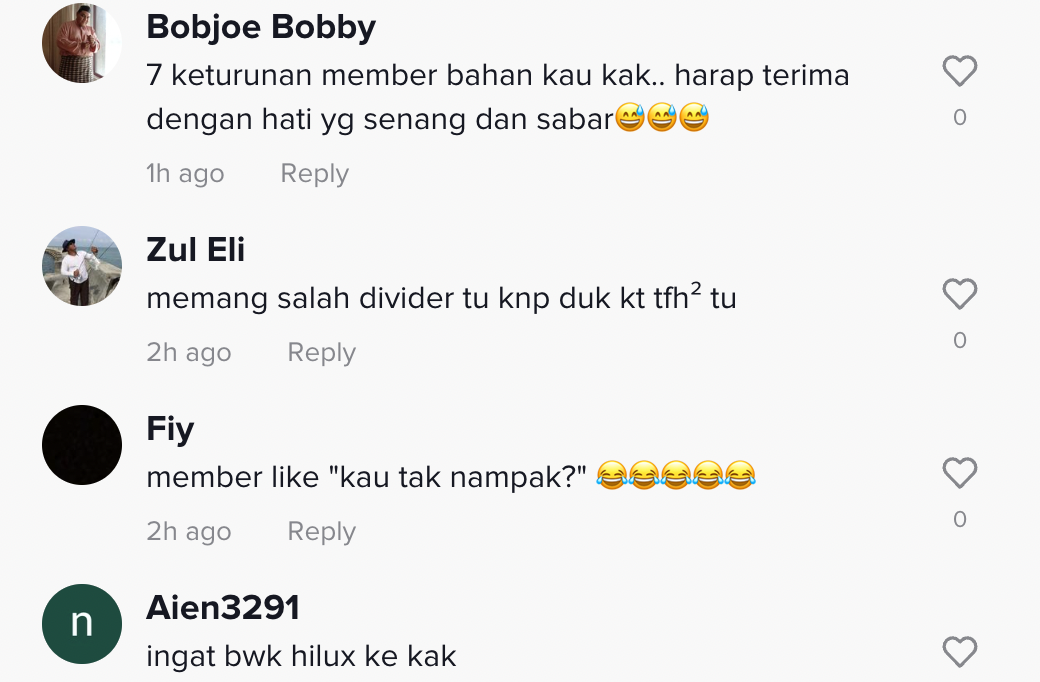The width and height of the screenshot is (1040, 682).
Task: Reply to Zul Eli's comment
Action: 322,352
